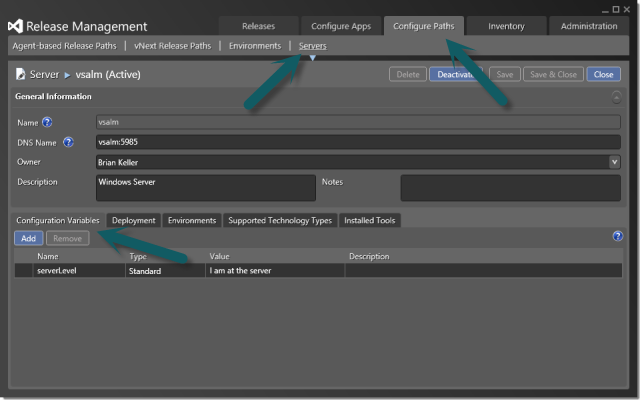Click the help icon next to Name
Screen dimensions: 640x400
[47, 122]
